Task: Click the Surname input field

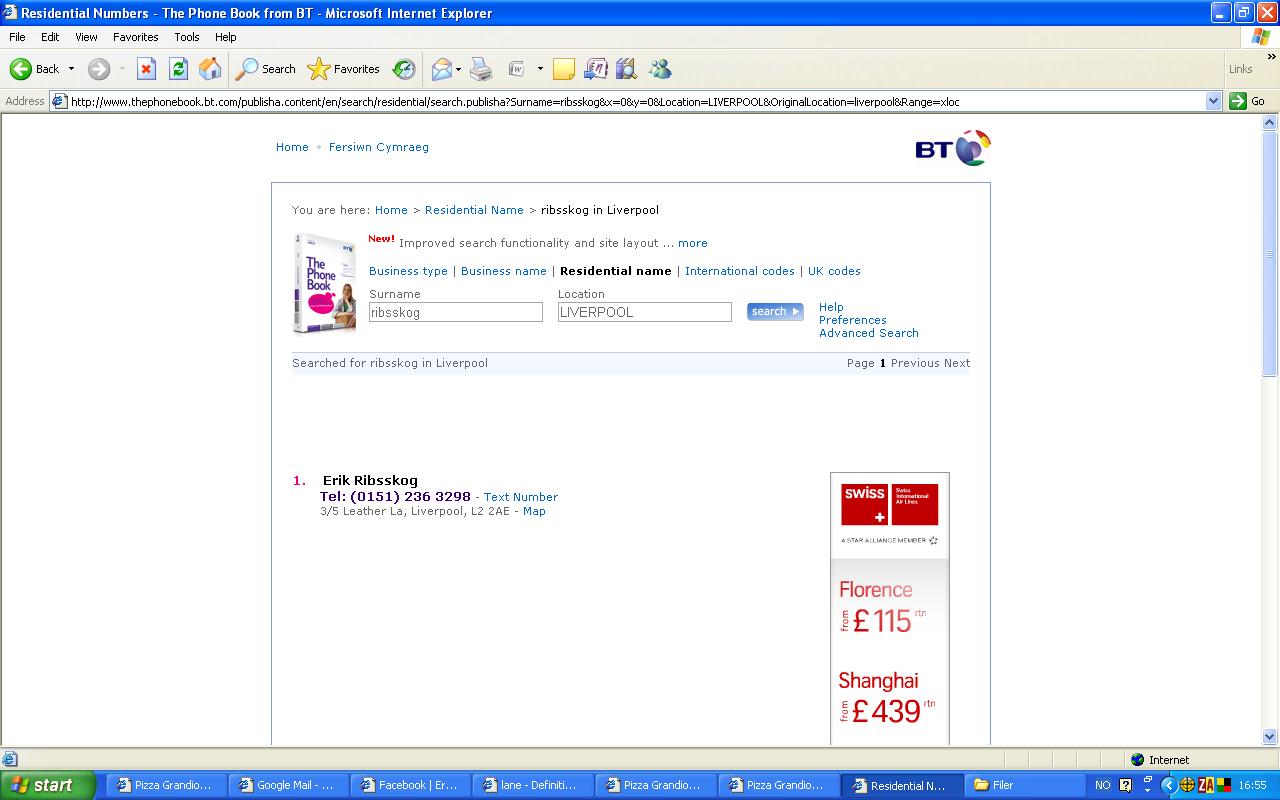Action: [456, 312]
